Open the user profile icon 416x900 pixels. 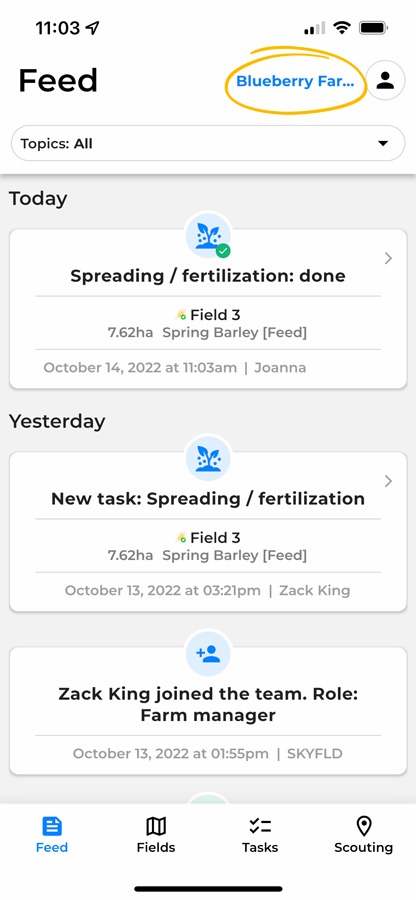point(386,81)
